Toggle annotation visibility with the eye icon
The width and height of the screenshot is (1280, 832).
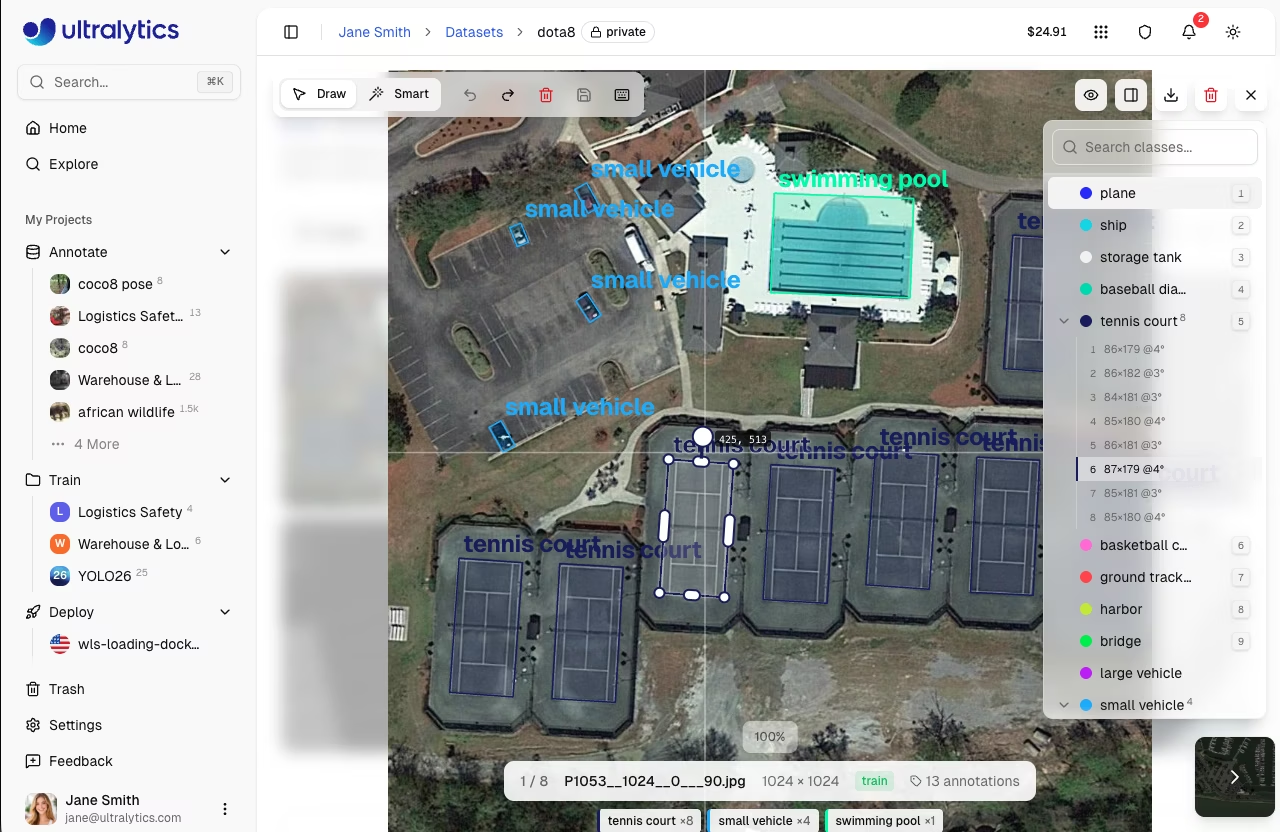point(1091,96)
